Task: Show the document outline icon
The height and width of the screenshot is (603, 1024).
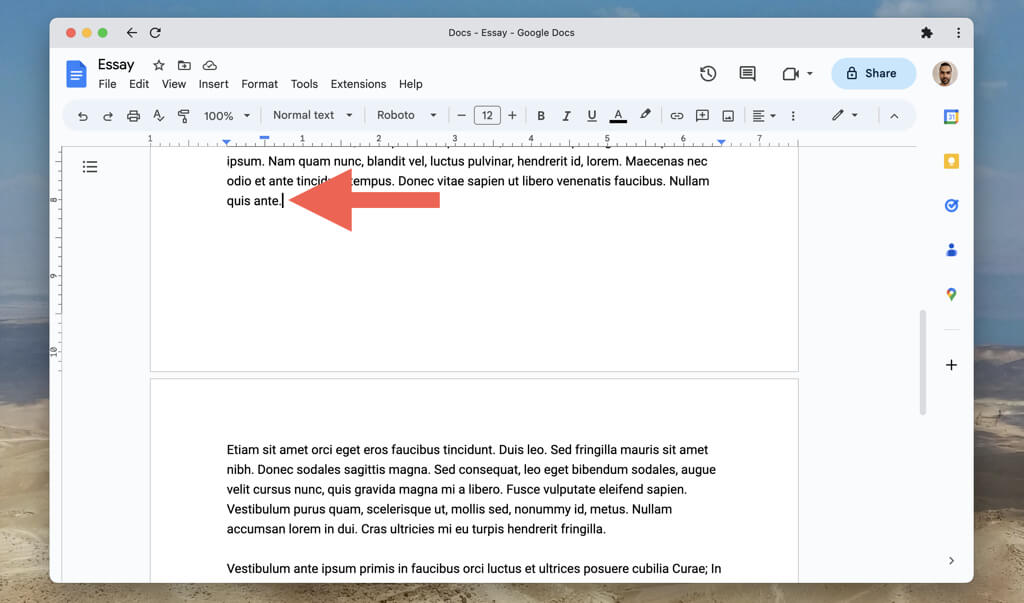Action: (90, 167)
